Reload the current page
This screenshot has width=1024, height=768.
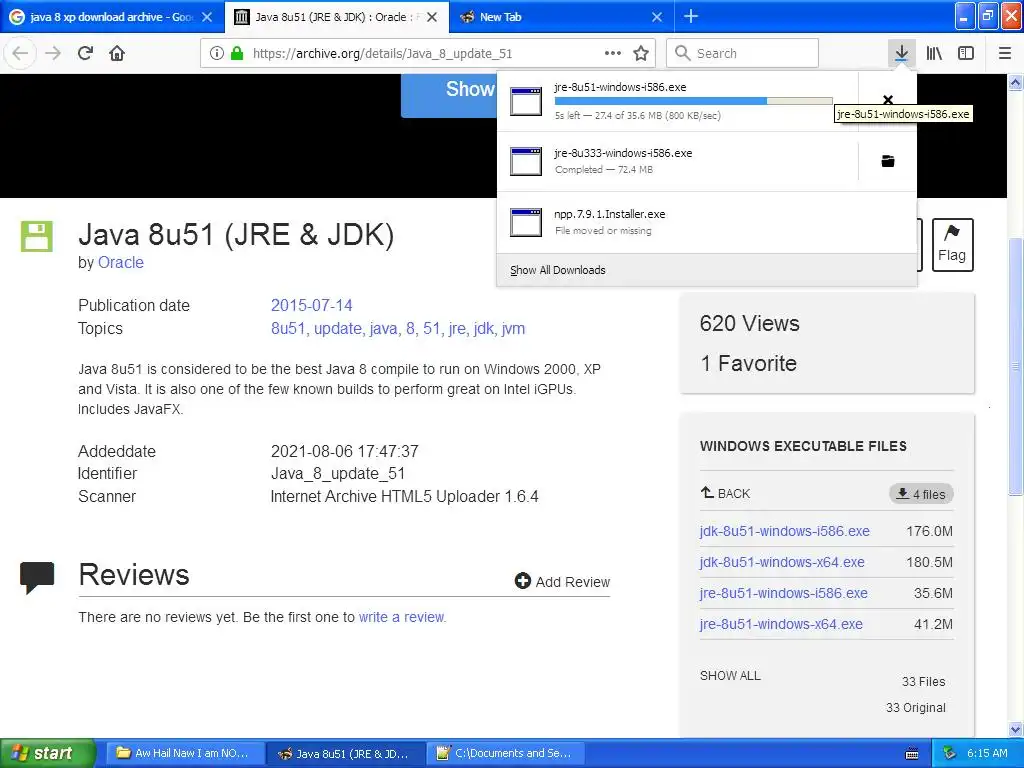[x=86, y=54]
